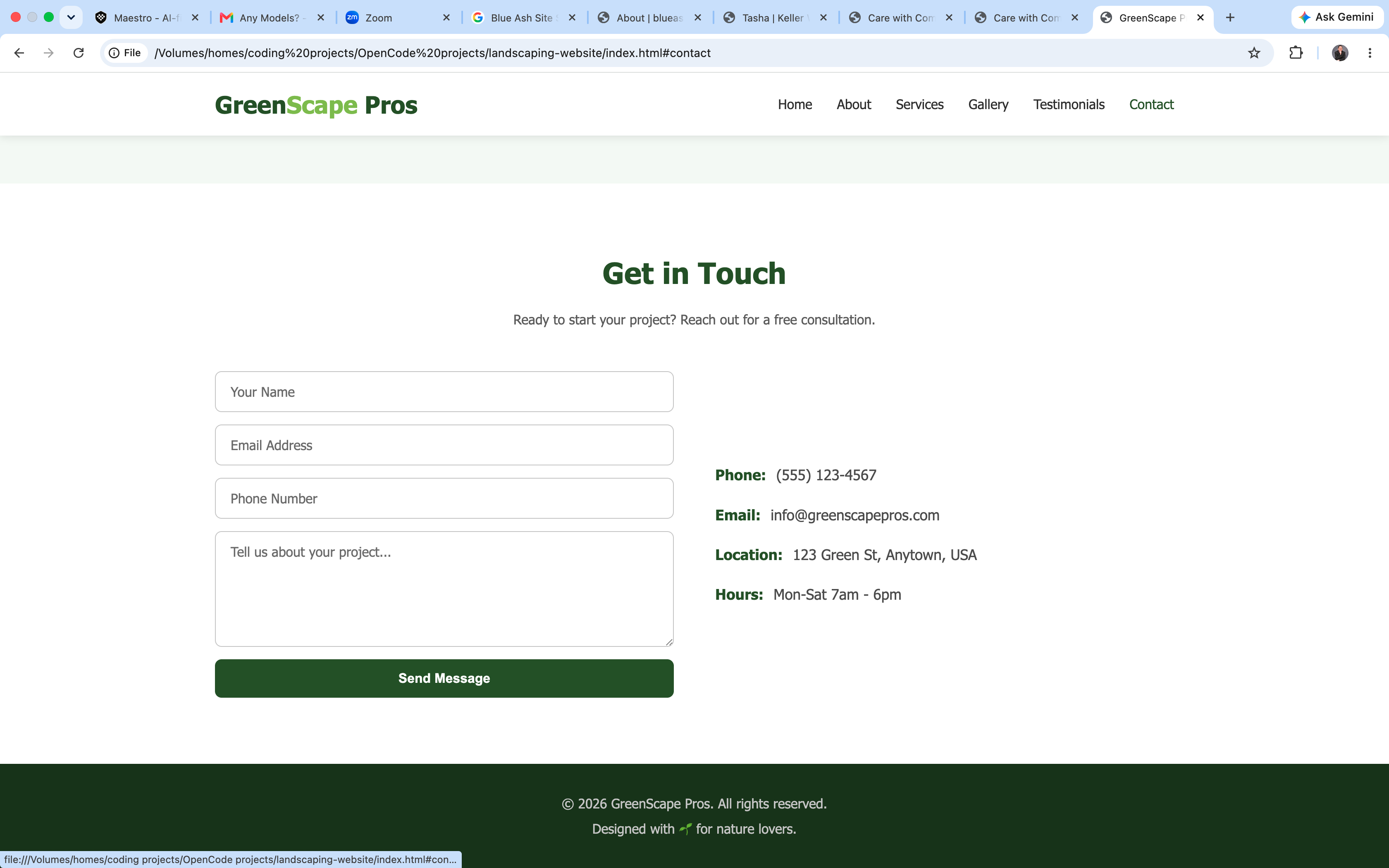Click the GreenScape Pros logo
This screenshot has height=868, width=1389.
tap(316, 105)
